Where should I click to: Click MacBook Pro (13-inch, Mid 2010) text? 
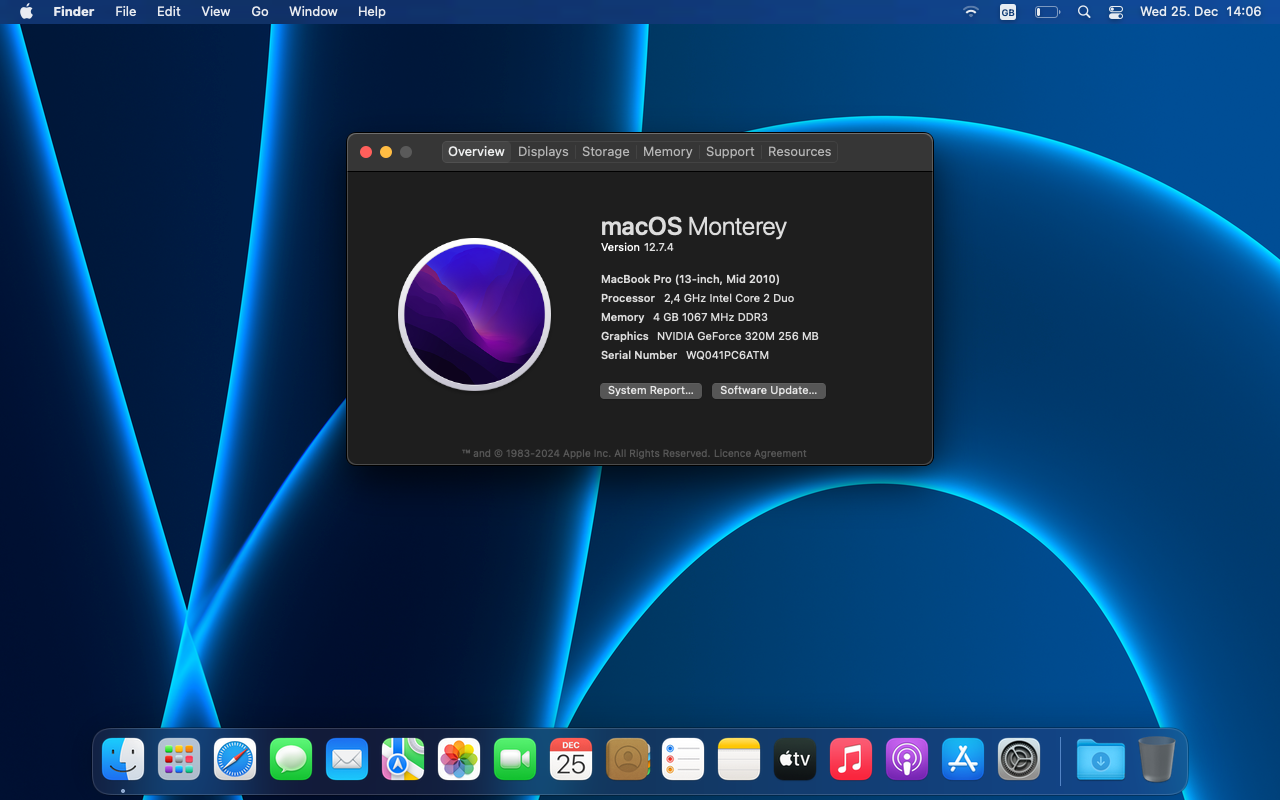(x=690, y=279)
